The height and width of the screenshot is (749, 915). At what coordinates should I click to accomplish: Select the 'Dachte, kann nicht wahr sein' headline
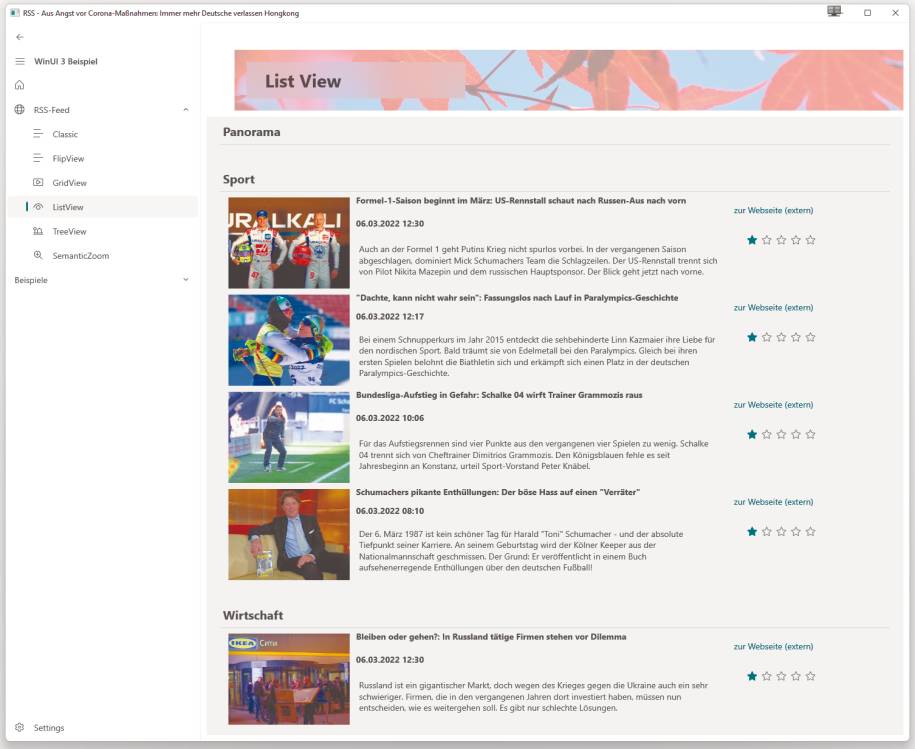coord(517,298)
